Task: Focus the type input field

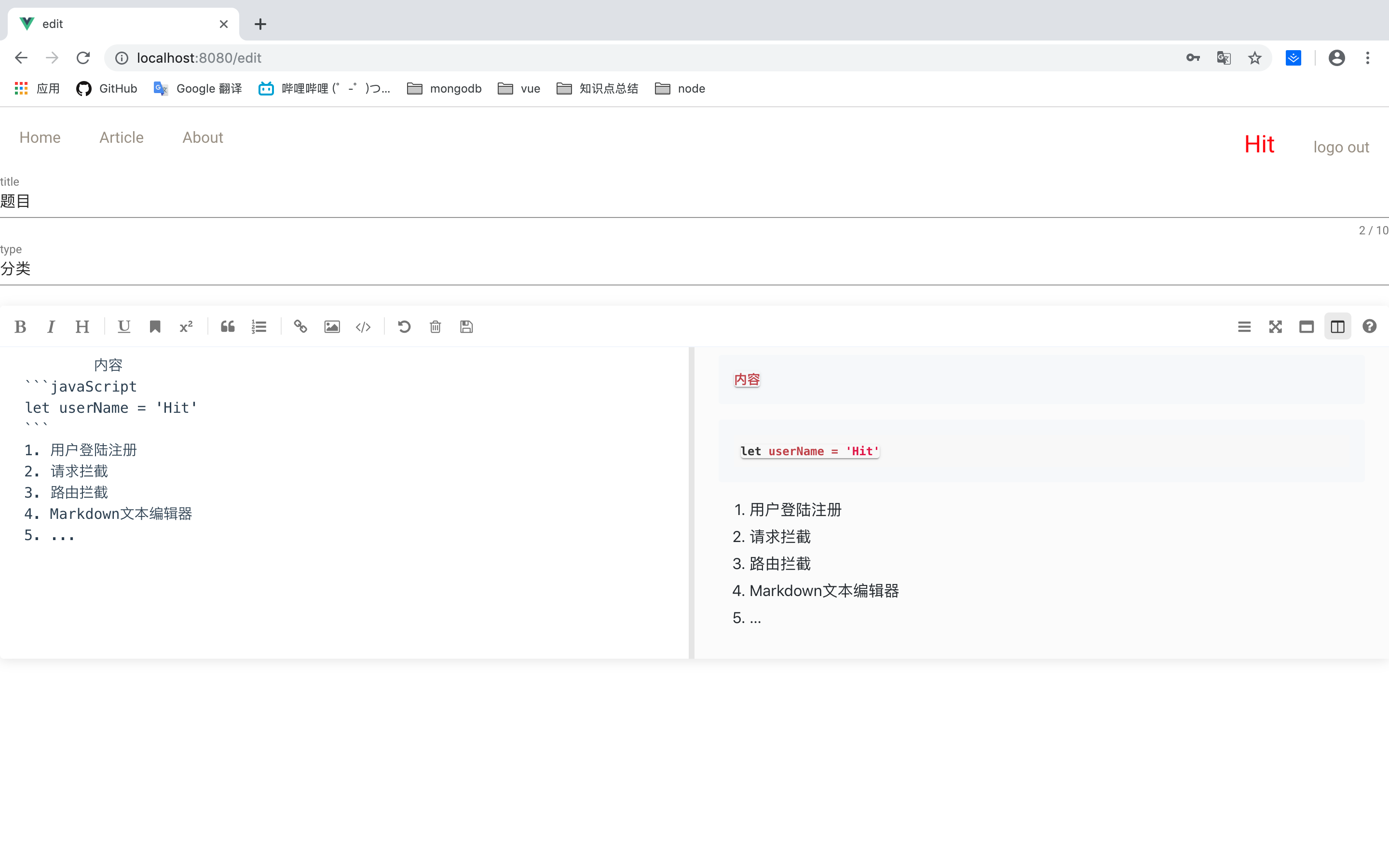Action: 694,269
